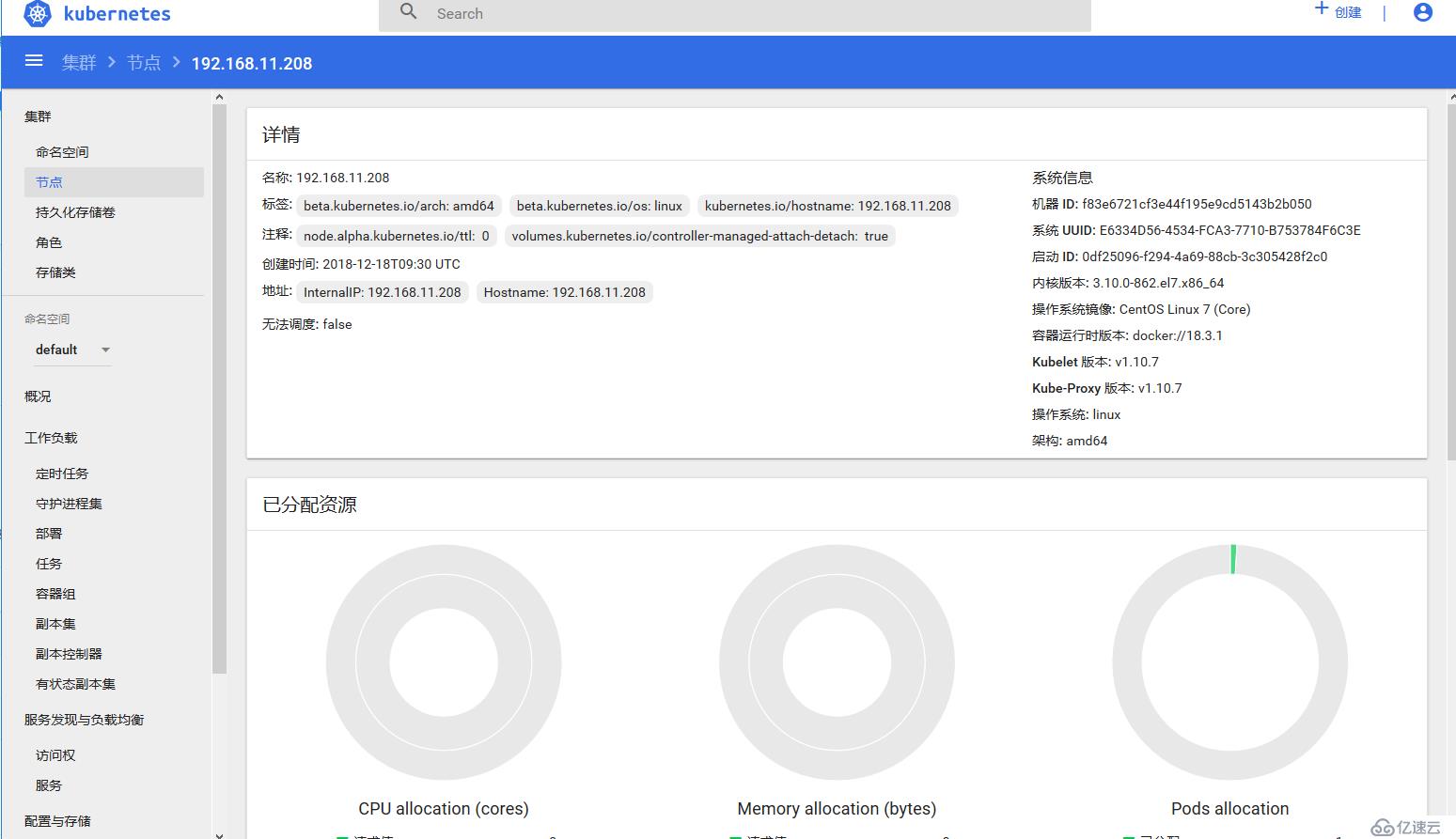The width and height of the screenshot is (1456, 839).
Task: Click the 系统信息 heading
Action: pos(1062,178)
